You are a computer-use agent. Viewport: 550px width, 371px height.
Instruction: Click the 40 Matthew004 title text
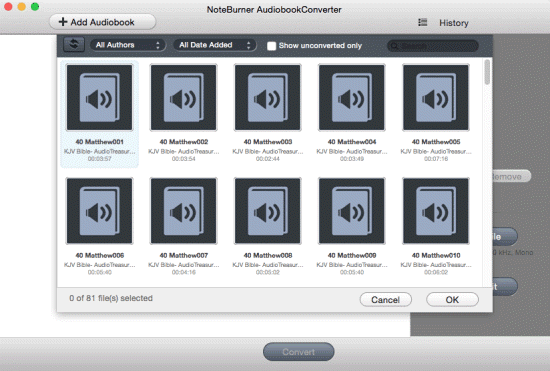[x=352, y=142]
